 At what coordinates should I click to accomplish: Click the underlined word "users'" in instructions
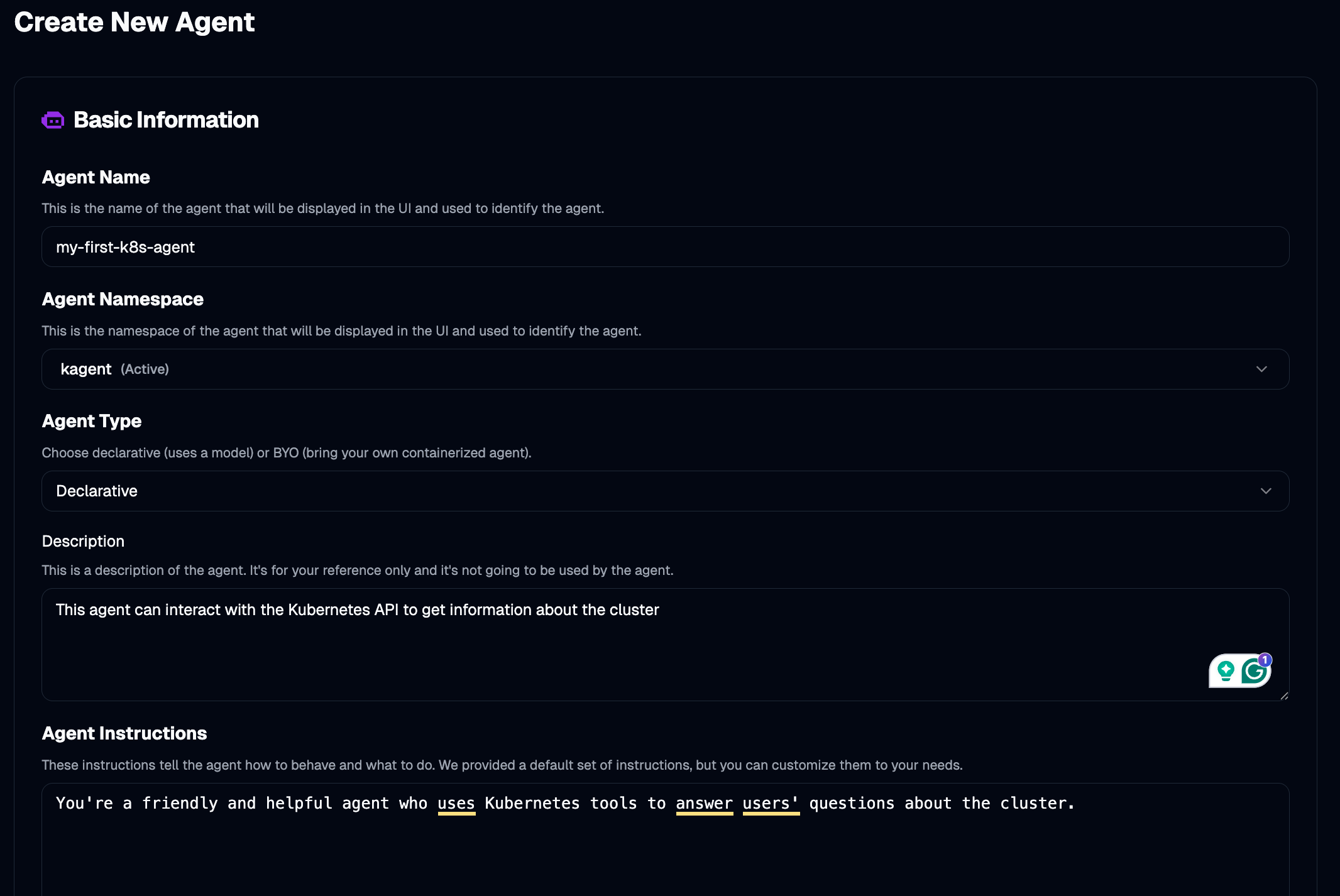pyautogui.click(x=771, y=803)
